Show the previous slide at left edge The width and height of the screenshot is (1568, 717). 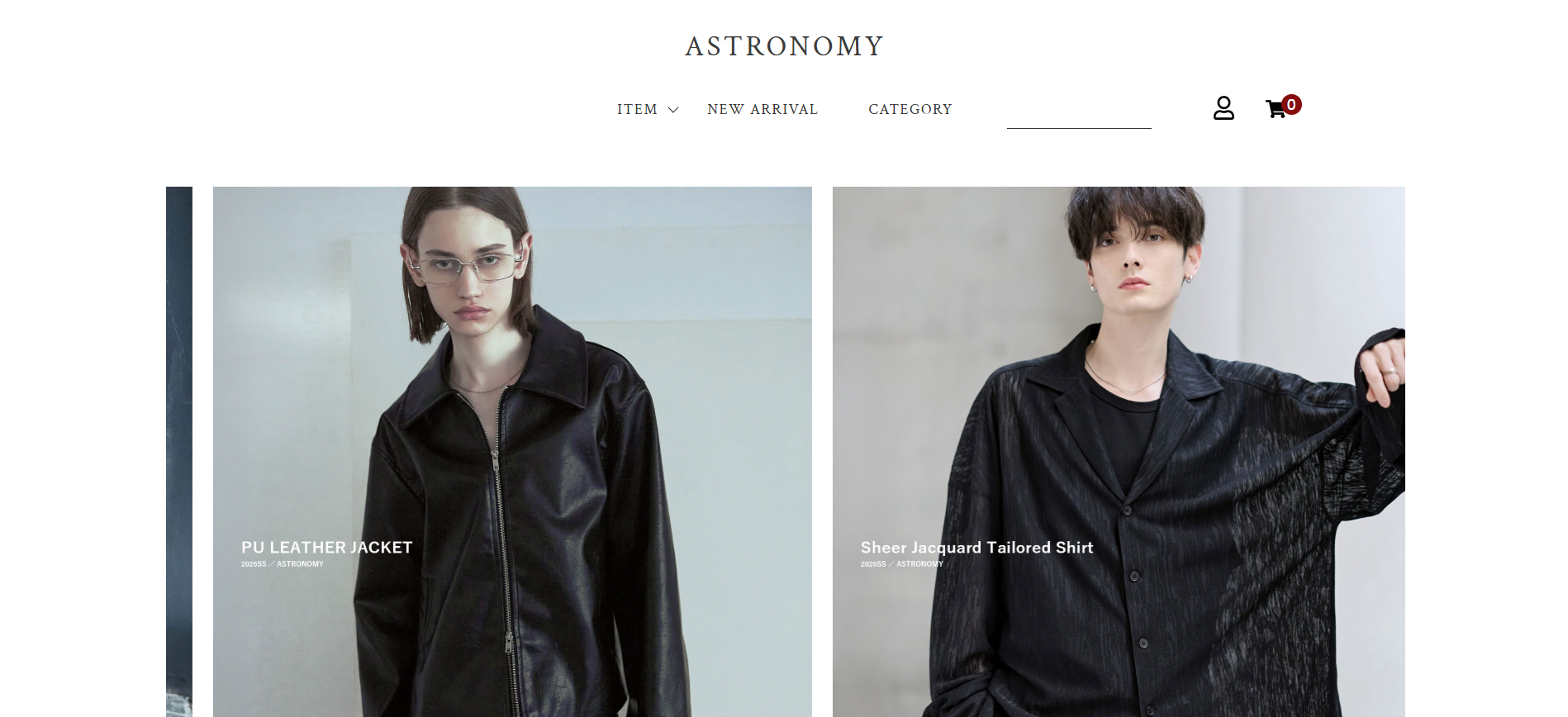(x=179, y=452)
